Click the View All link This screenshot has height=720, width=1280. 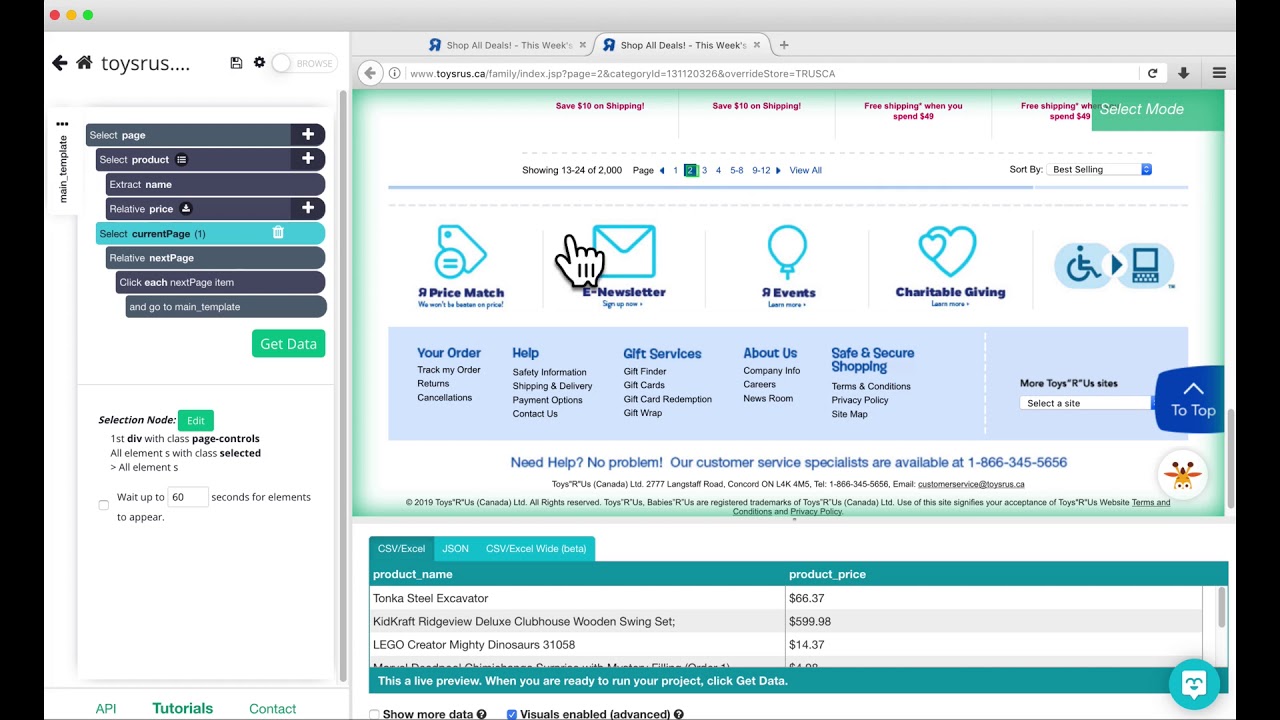(x=806, y=170)
